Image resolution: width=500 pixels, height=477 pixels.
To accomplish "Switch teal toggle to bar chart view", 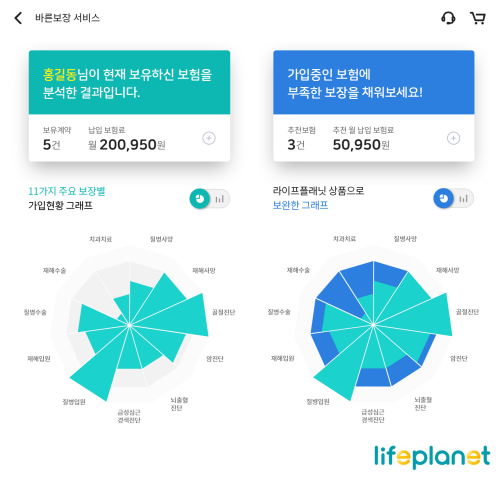I will (x=220, y=199).
